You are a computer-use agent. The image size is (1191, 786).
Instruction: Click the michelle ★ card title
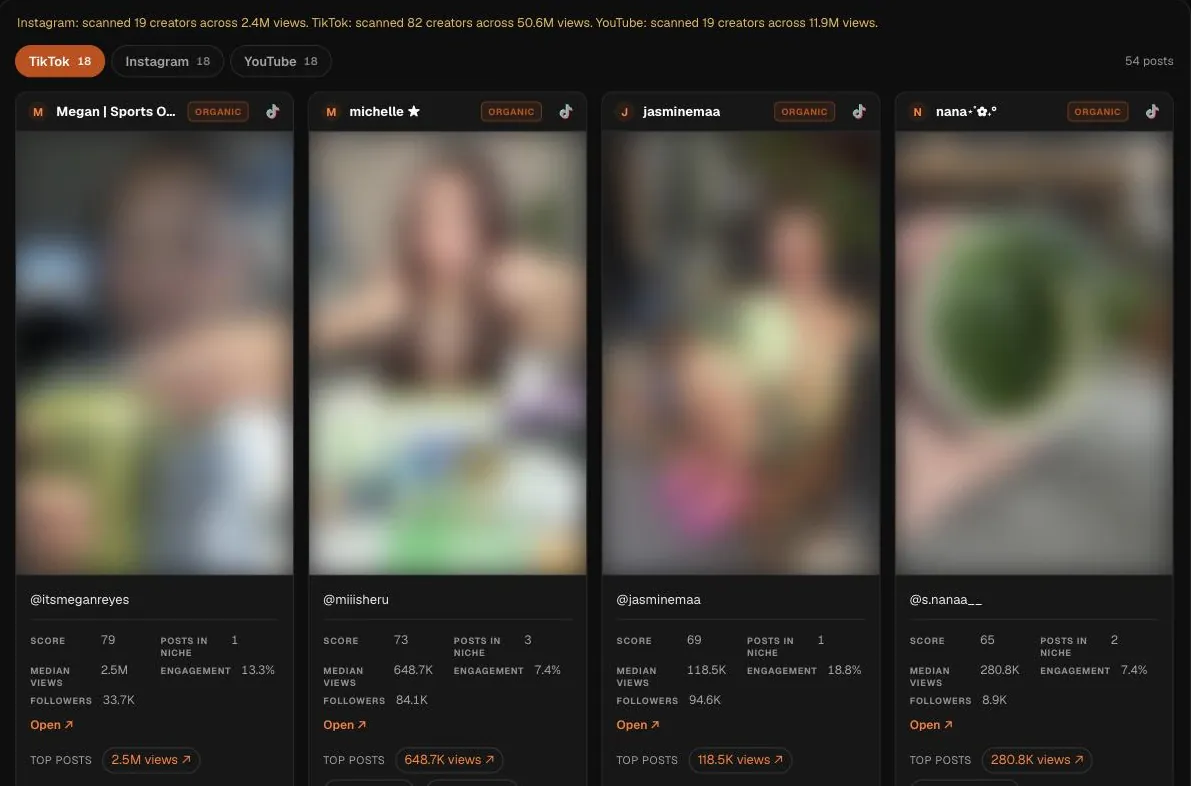pyautogui.click(x=384, y=112)
